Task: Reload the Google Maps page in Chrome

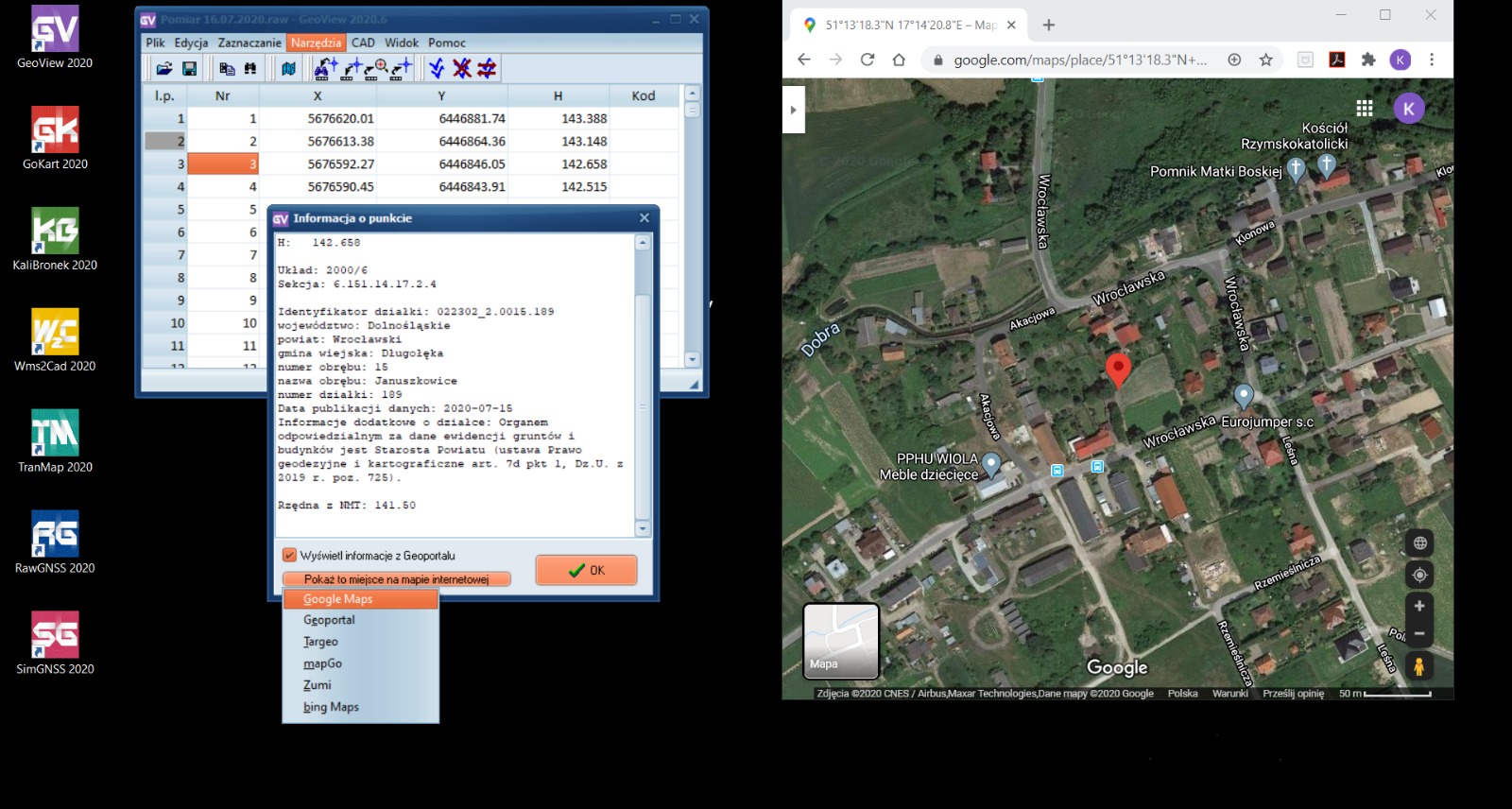Action: point(868,60)
